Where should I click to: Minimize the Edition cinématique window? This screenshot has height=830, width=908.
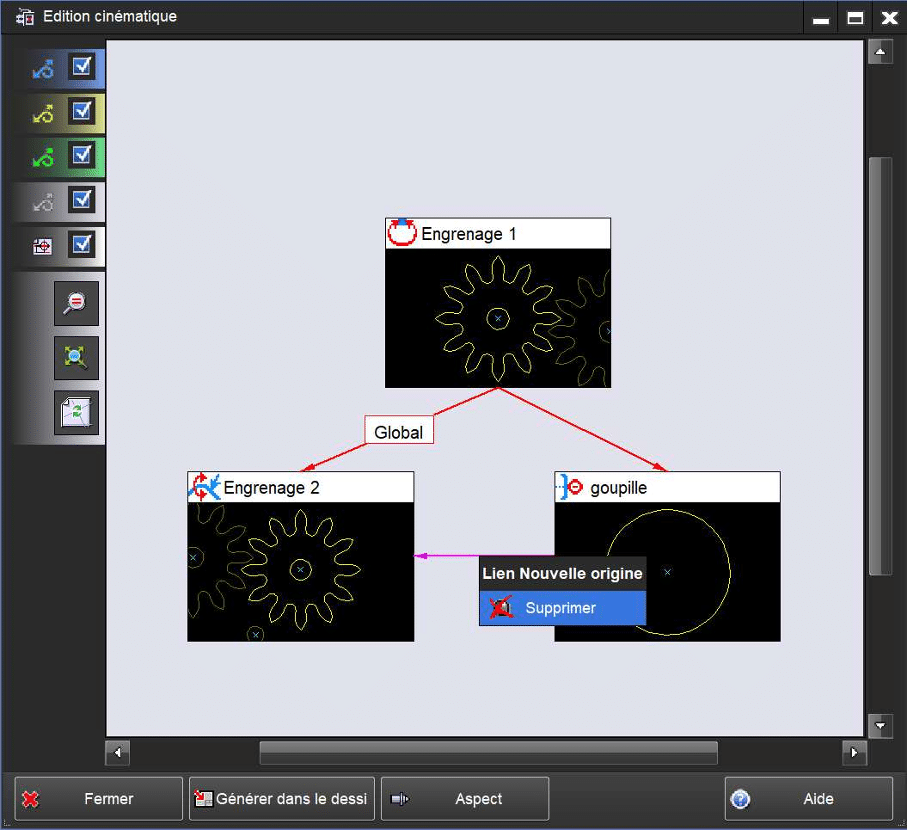point(821,19)
